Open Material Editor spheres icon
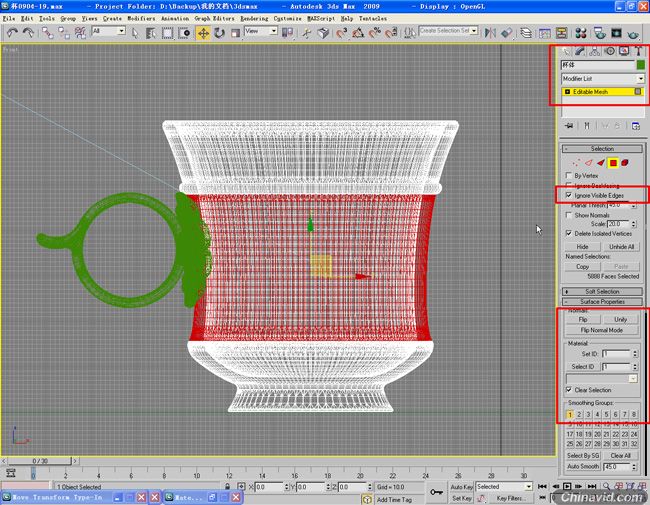The width and height of the screenshot is (650, 505). tap(581, 33)
